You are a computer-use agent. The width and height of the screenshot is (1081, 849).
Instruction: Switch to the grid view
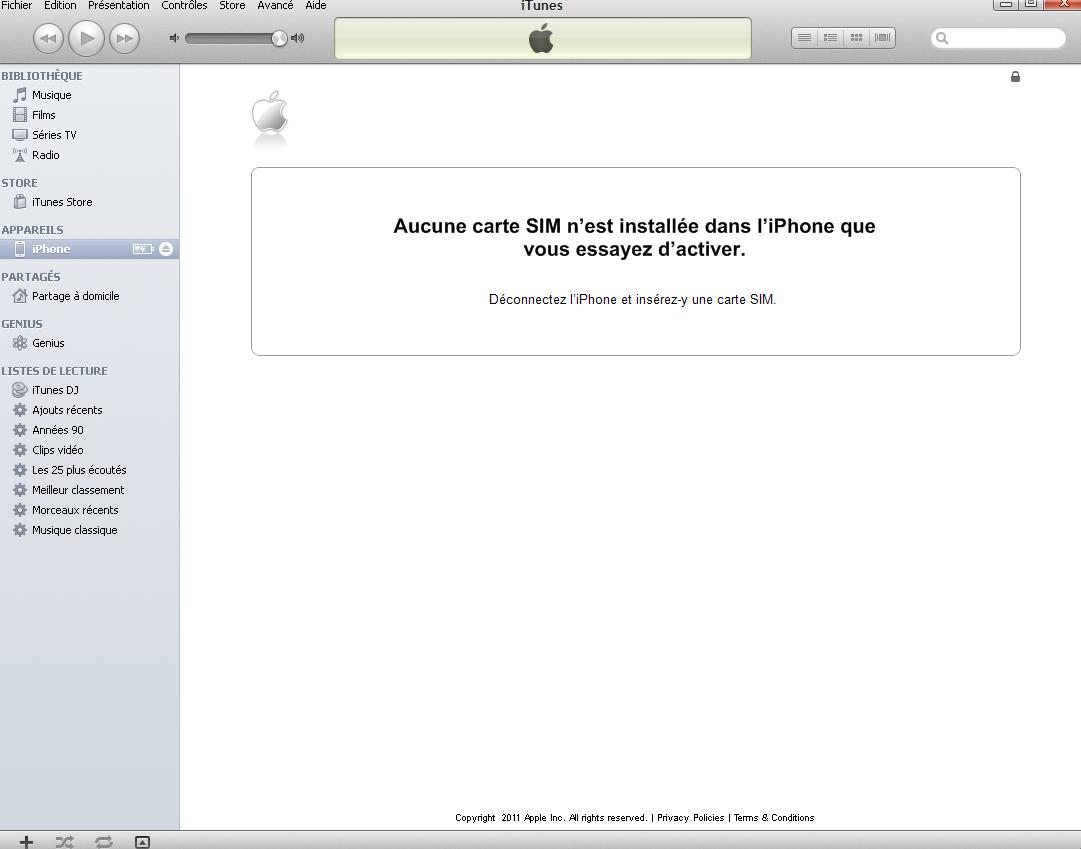coord(856,38)
